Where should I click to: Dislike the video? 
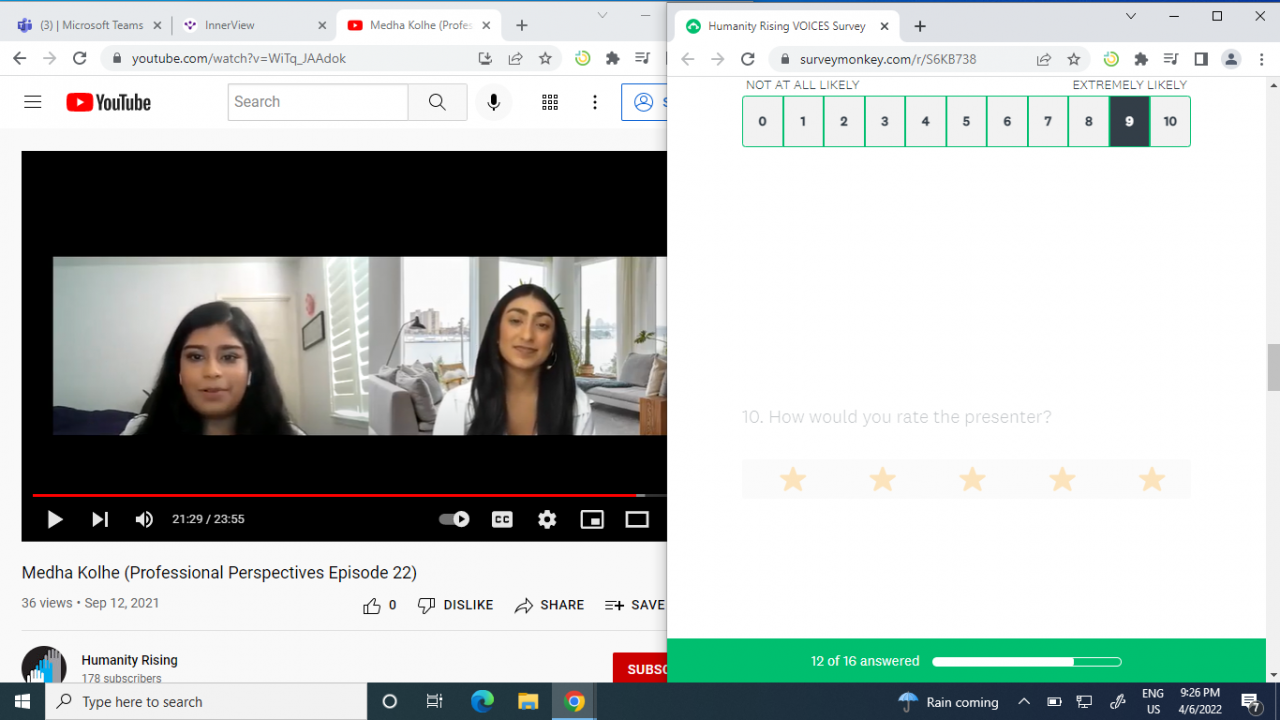tap(455, 605)
